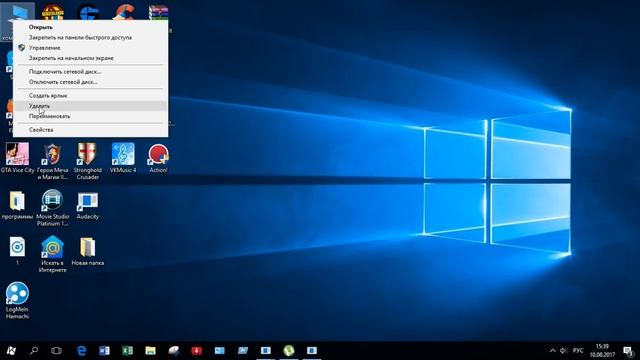Click the uTorrent icon in the taskbar
This screenshot has width=640, height=360.
pyautogui.click(x=289, y=351)
